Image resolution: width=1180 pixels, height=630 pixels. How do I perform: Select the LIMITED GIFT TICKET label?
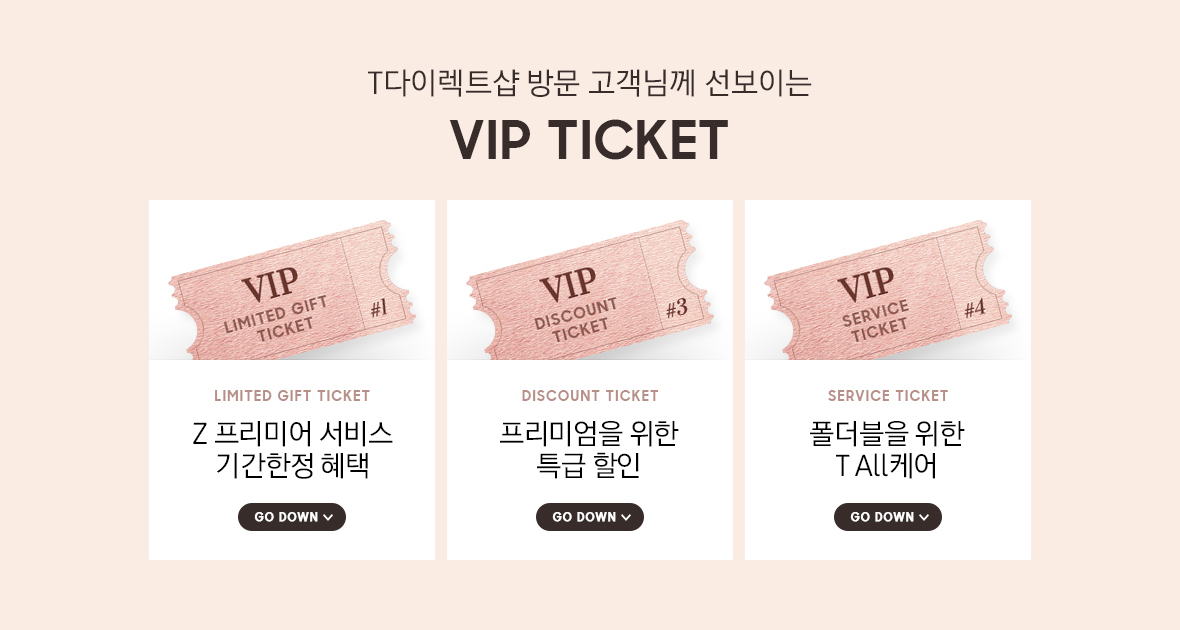tap(292, 396)
